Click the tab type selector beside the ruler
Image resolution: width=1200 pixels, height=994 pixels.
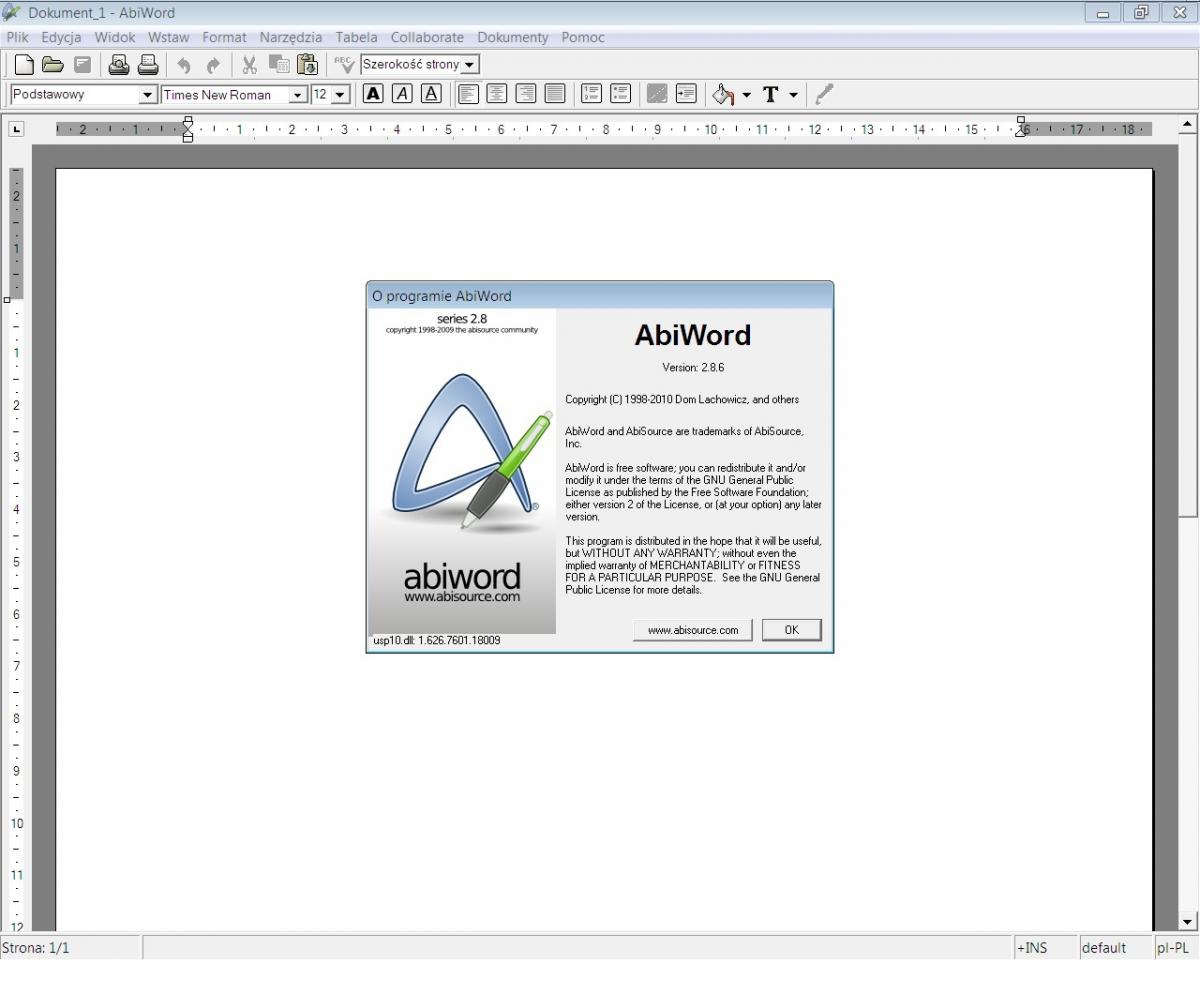pyautogui.click(x=16, y=129)
